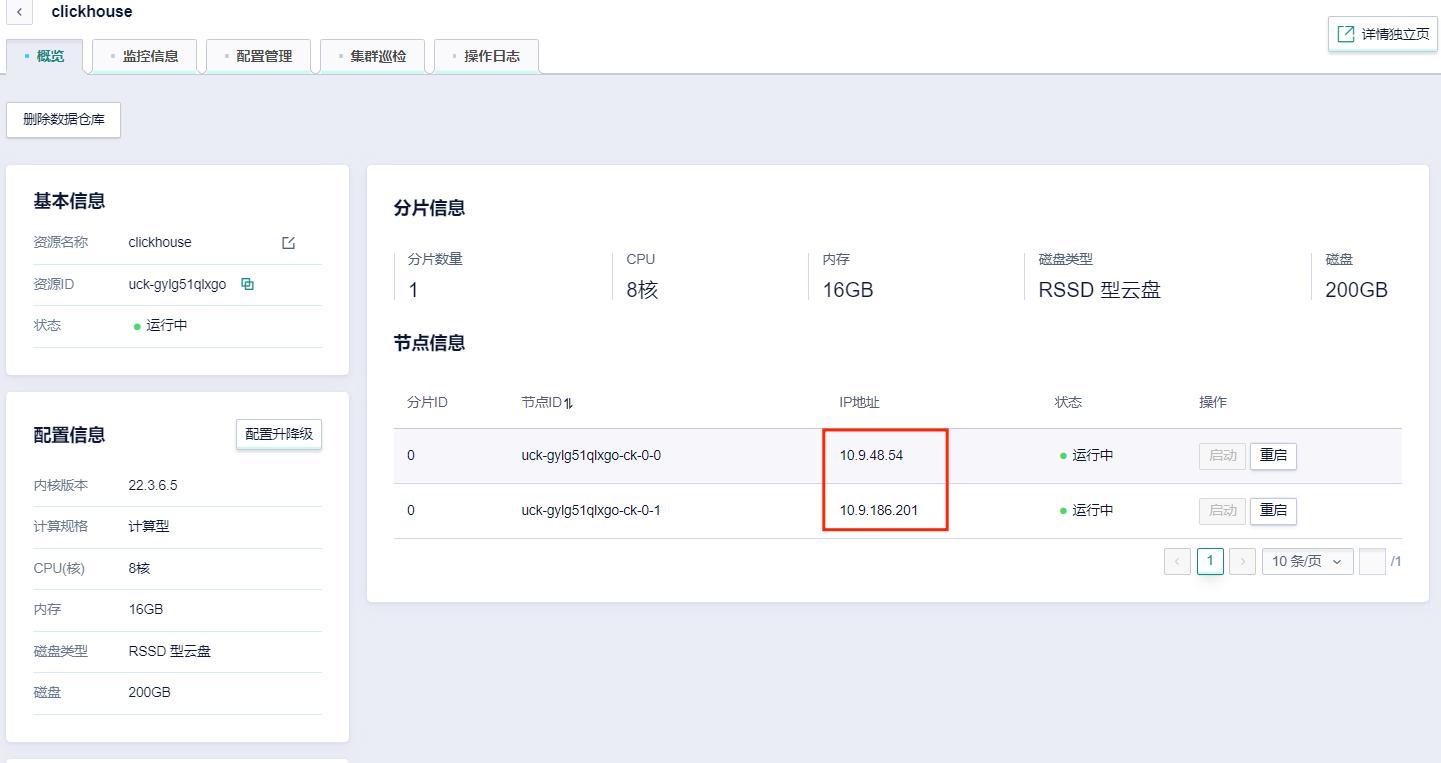Viewport: 1441px width, 763px height.
Task: Sort the table by 节点ID column
Action: click(568, 403)
